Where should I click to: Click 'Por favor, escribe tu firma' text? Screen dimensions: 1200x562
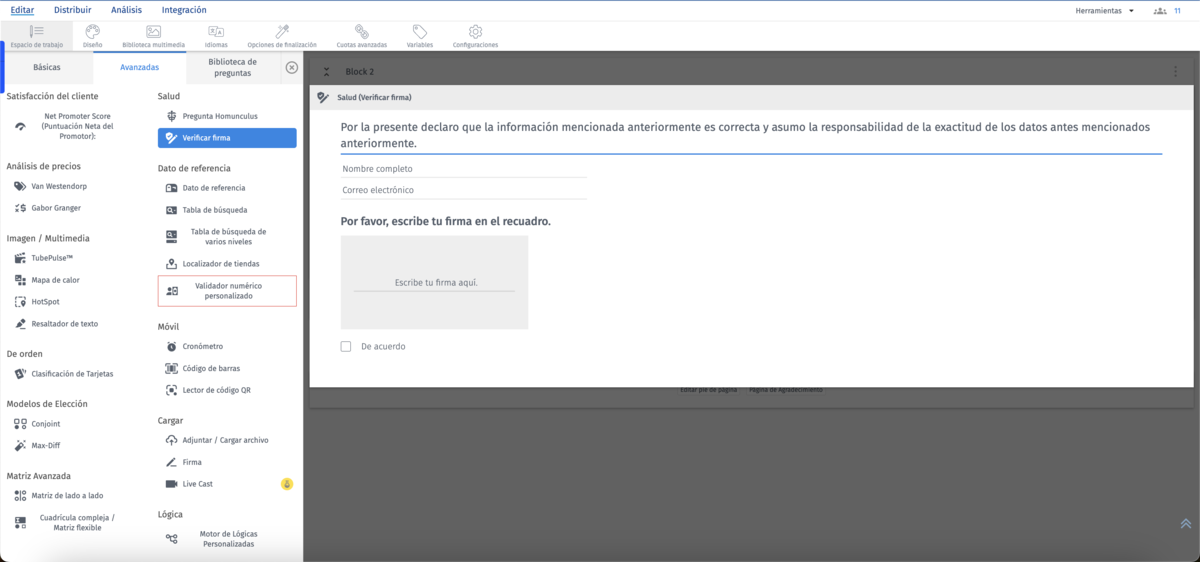point(445,220)
